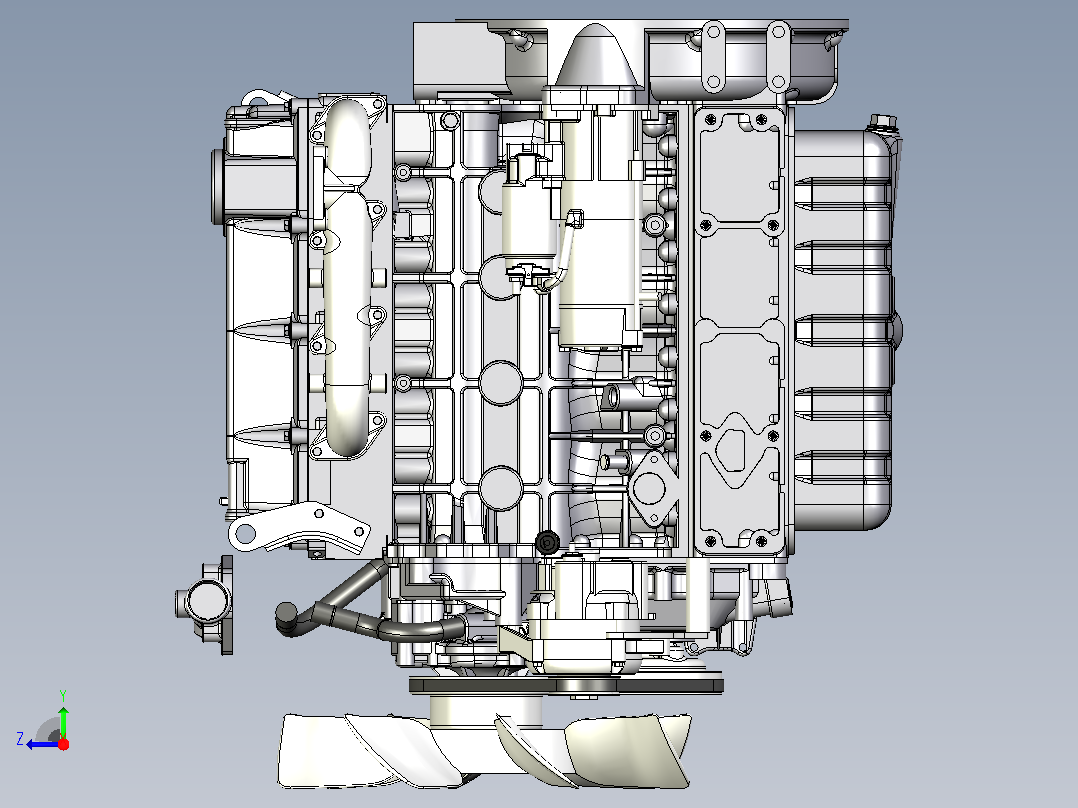
Task: Select the engine mounting bracket with two holes
Action: 299,528
